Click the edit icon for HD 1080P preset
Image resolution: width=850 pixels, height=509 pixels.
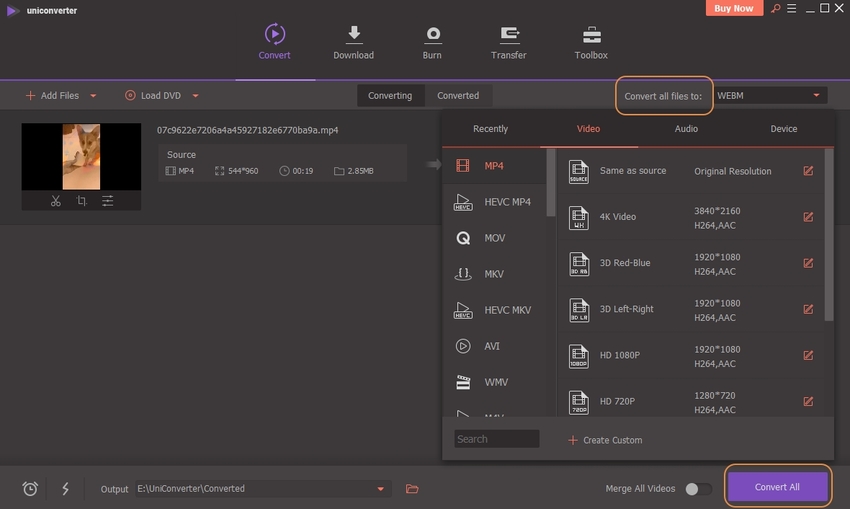pos(808,355)
